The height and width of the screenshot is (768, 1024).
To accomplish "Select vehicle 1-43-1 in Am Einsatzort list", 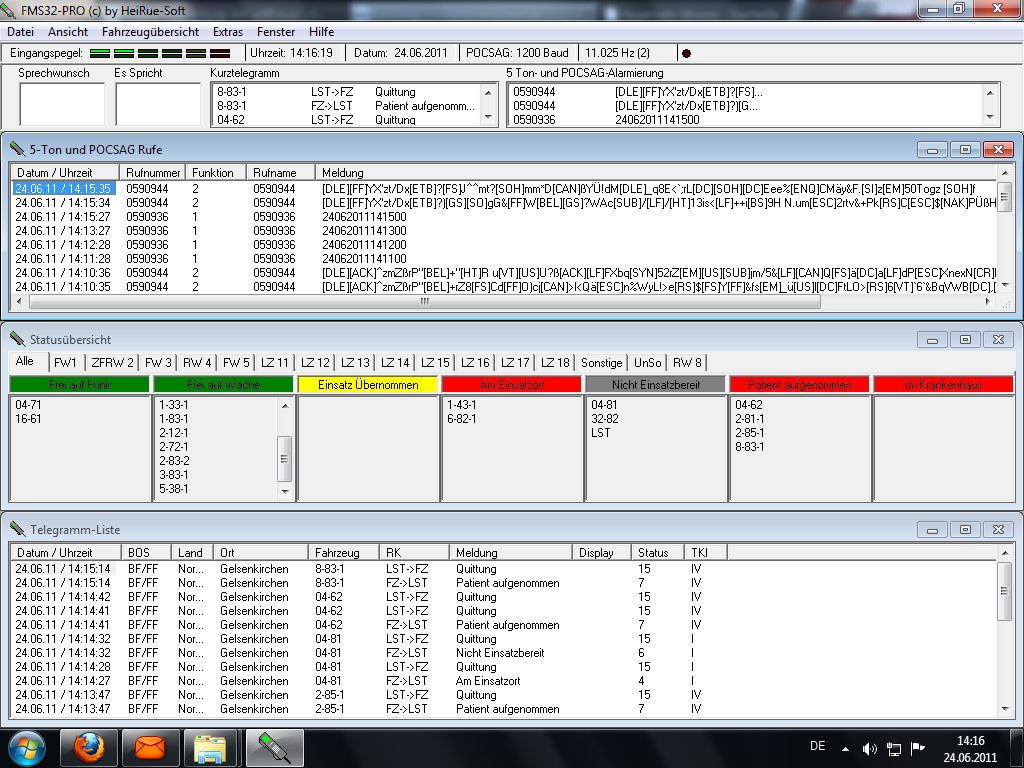I will (462, 405).
